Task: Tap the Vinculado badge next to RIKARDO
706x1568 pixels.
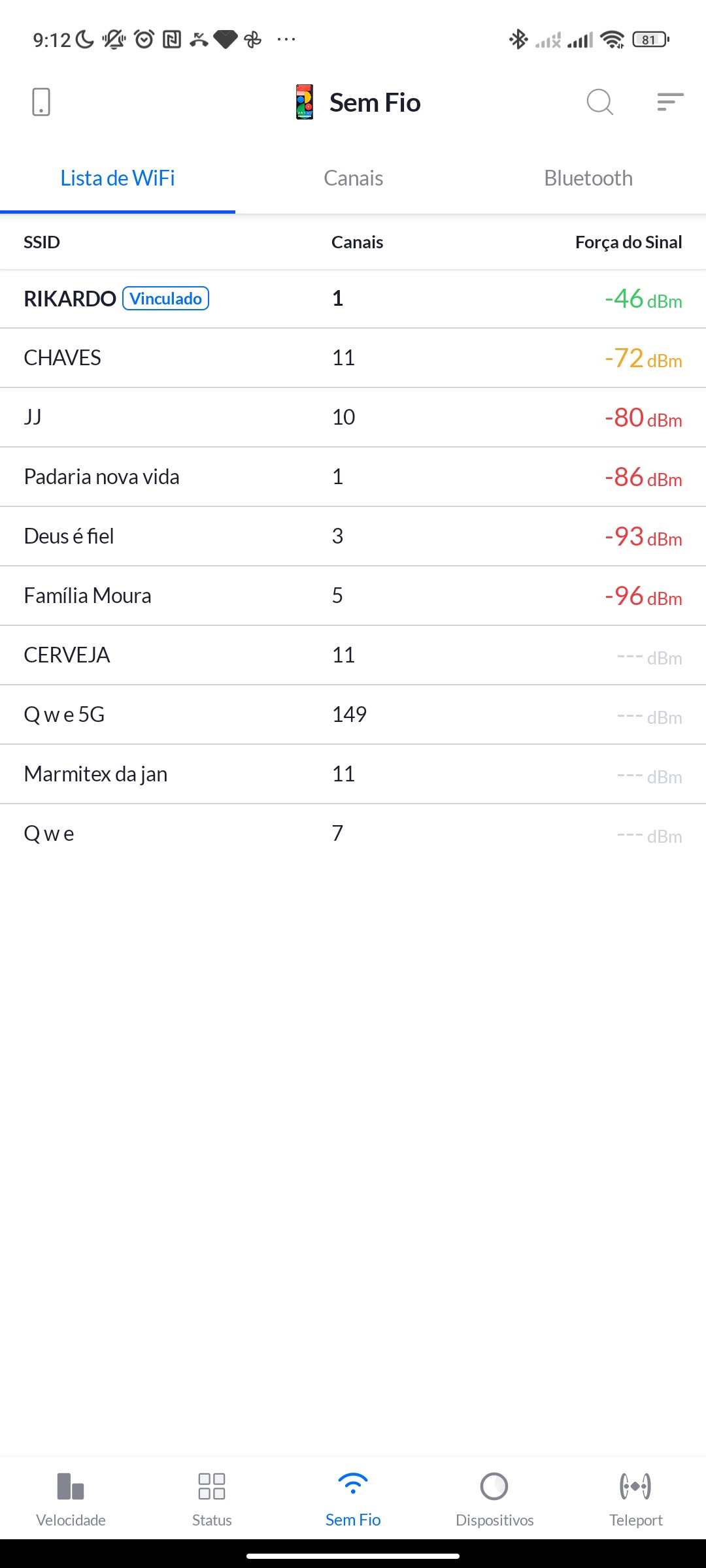Action: [166, 299]
